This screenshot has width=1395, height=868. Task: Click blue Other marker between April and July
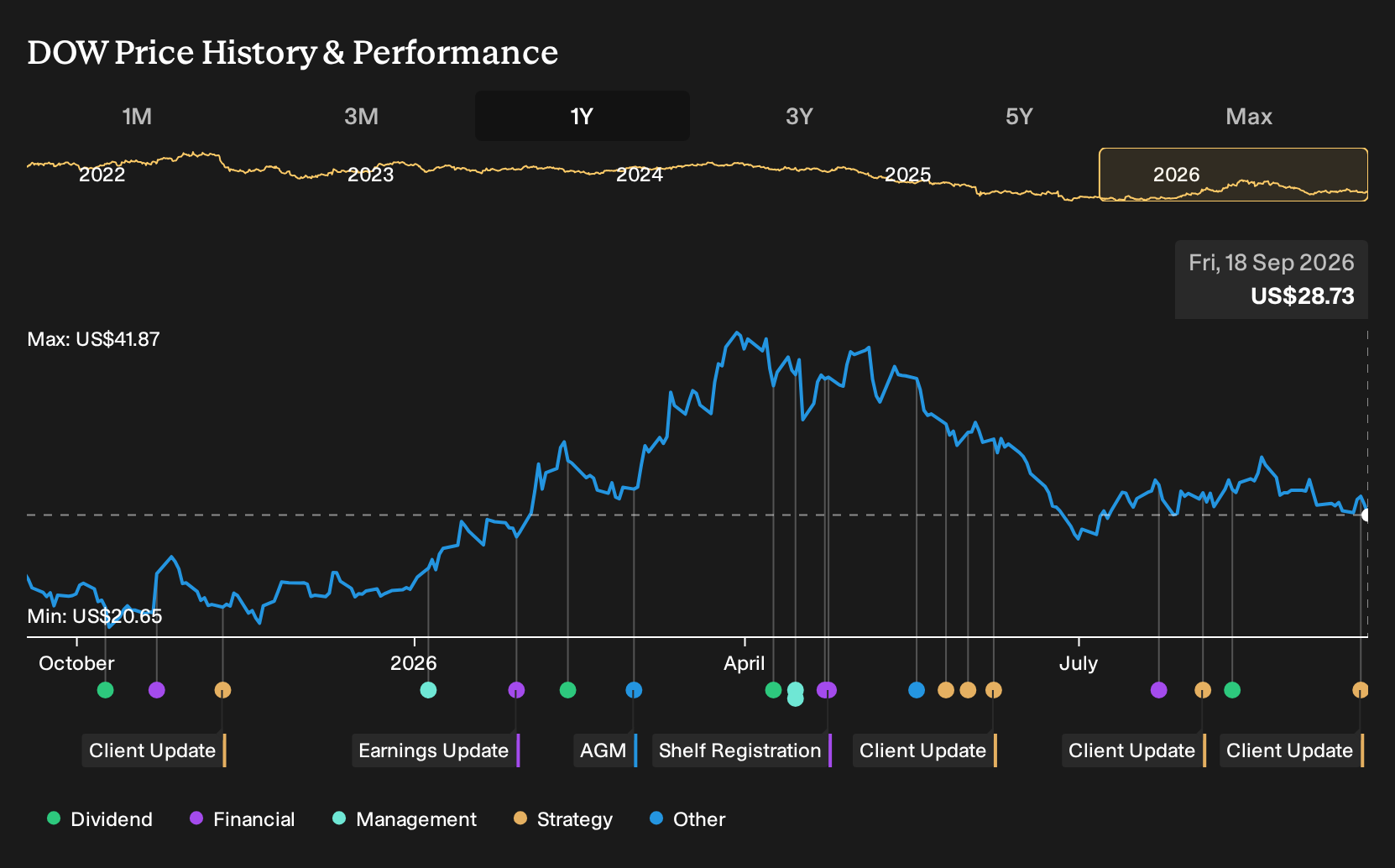(917, 690)
